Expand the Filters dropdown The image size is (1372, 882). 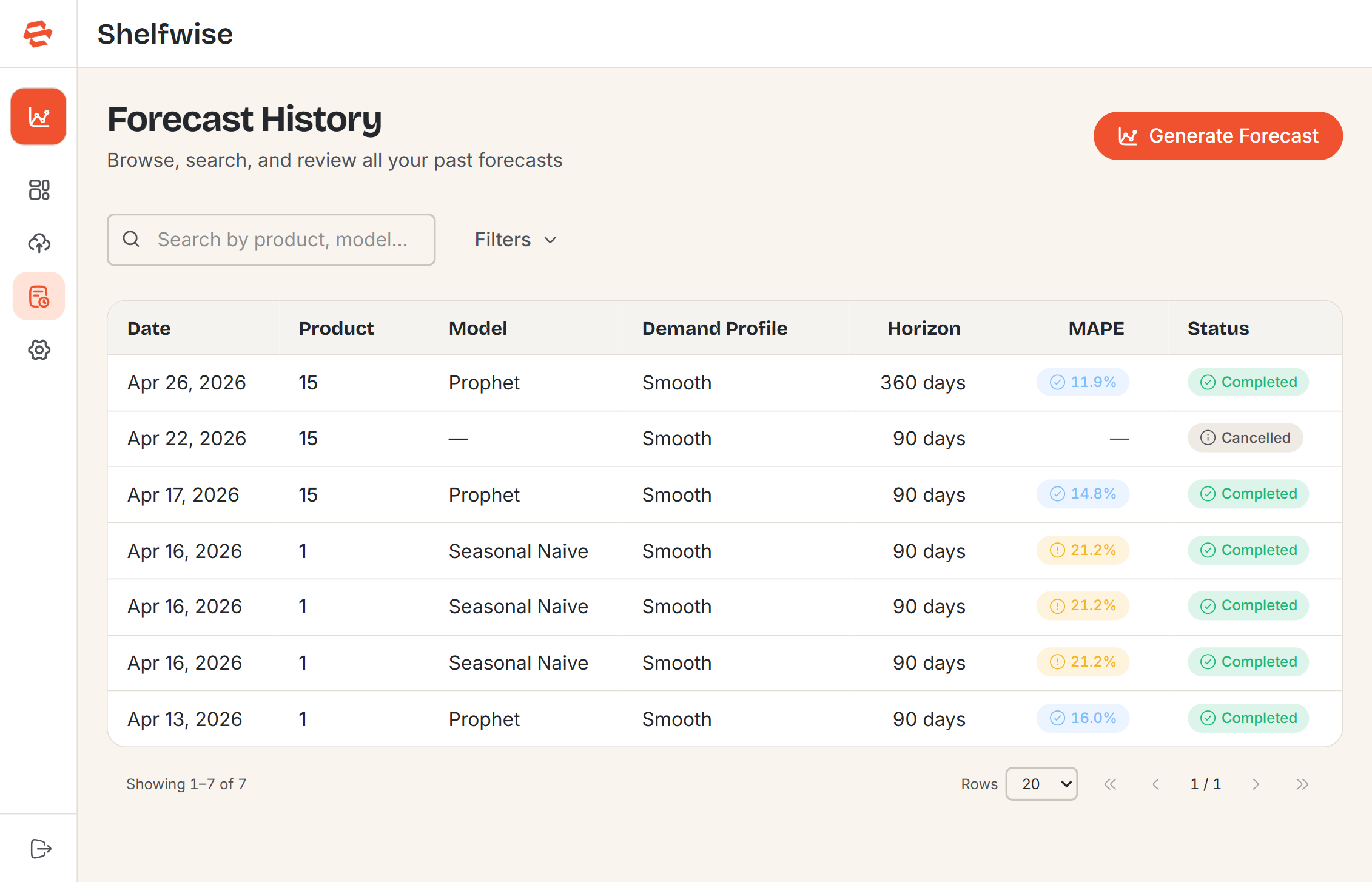pos(516,240)
